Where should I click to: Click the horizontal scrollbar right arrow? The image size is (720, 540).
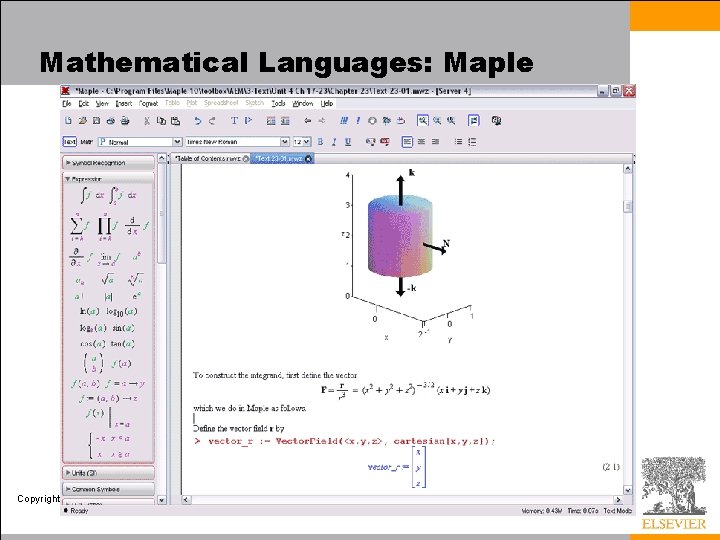(x=618, y=500)
